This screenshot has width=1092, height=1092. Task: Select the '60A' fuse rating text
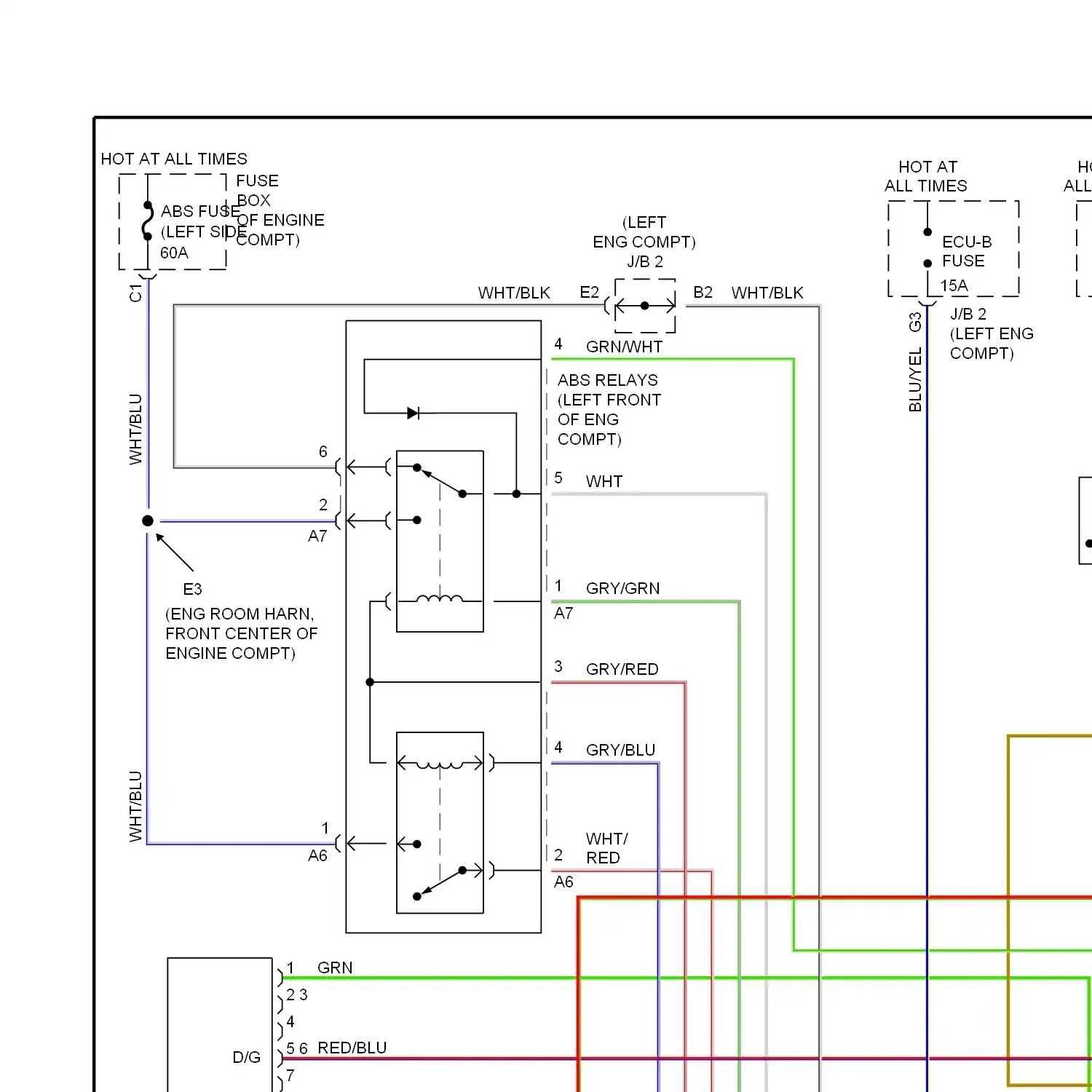coord(174,253)
